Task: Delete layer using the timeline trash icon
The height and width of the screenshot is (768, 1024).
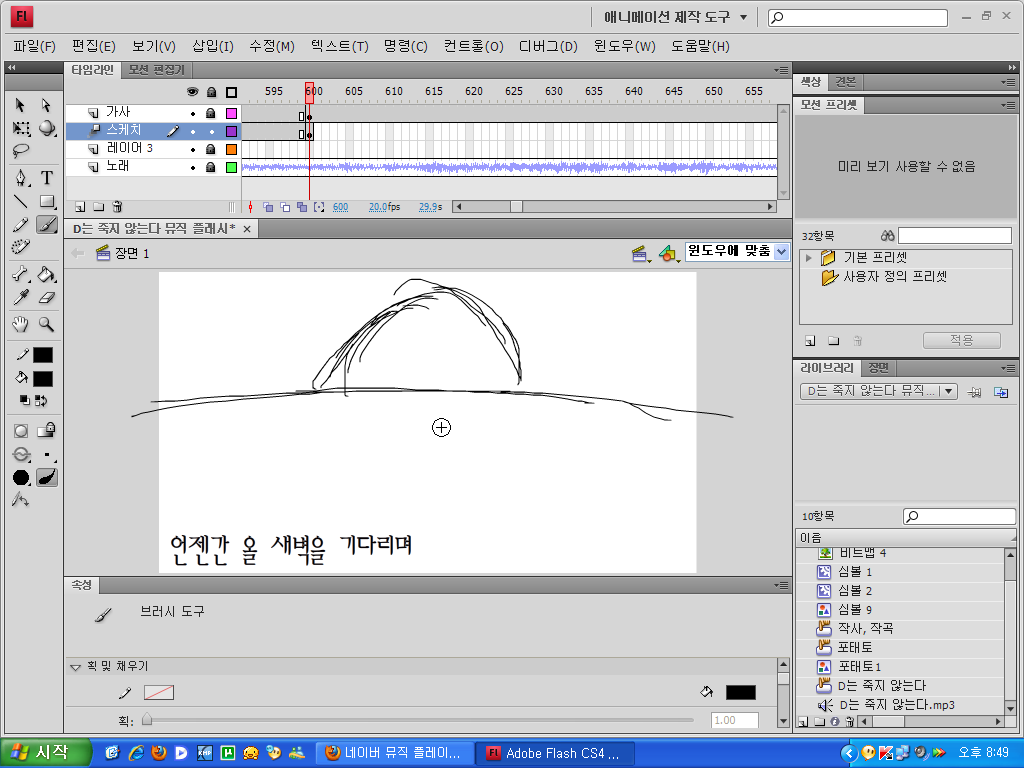Action: coord(119,205)
